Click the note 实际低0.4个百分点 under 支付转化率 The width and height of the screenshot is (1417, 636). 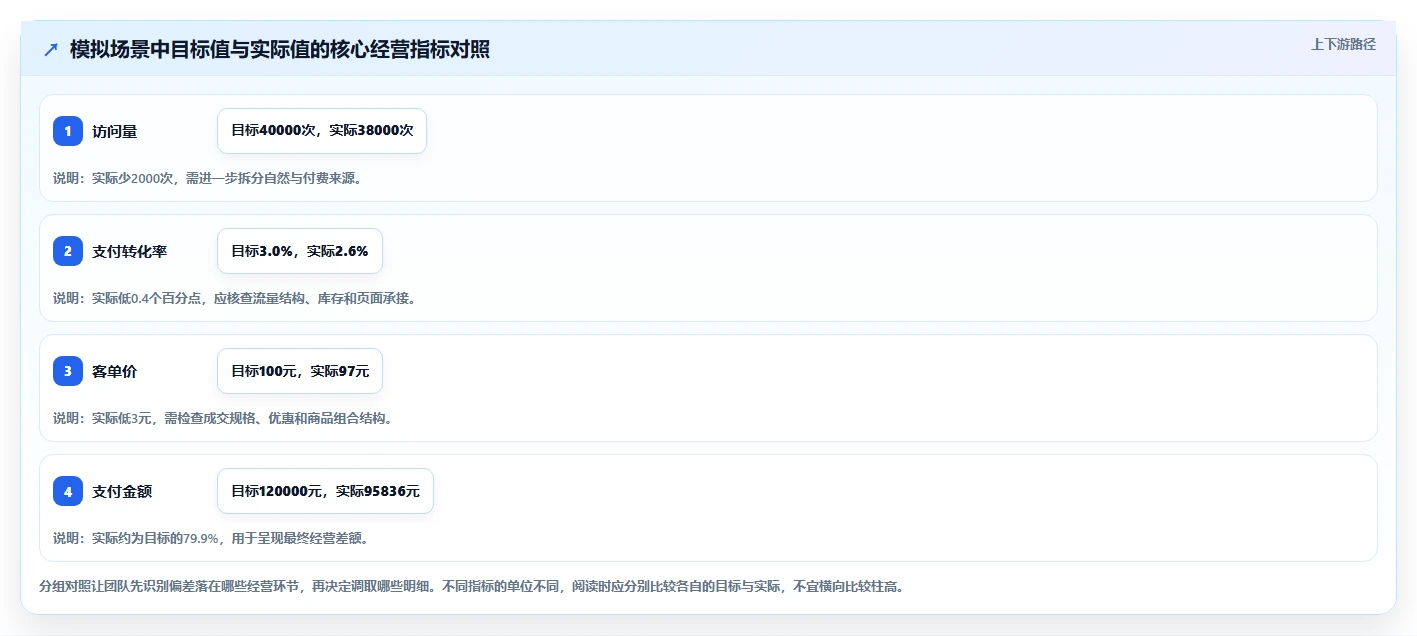pyautogui.click(x=234, y=298)
